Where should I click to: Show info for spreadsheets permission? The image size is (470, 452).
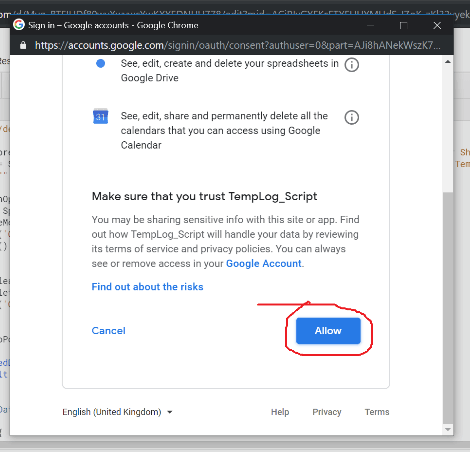(x=352, y=65)
